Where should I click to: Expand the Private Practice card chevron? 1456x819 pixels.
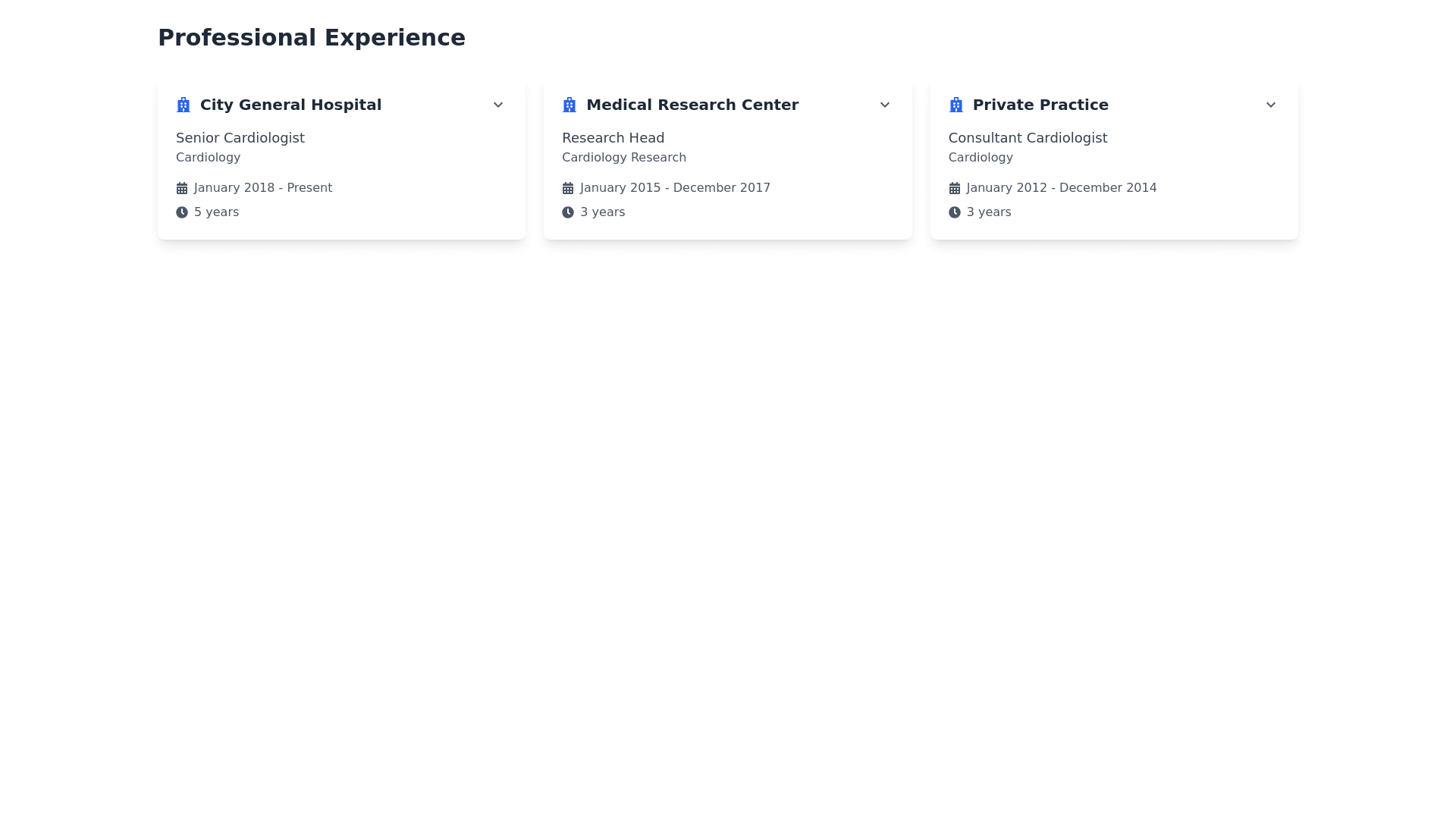click(x=1270, y=105)
